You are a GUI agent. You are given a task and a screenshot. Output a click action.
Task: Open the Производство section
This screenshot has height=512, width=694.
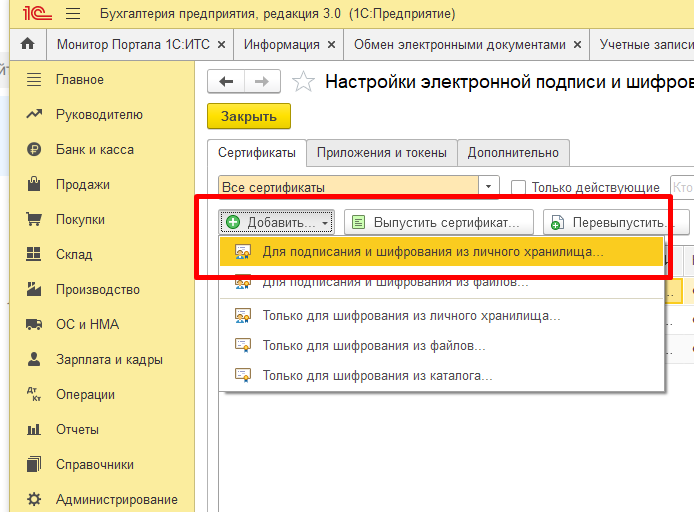98,289
